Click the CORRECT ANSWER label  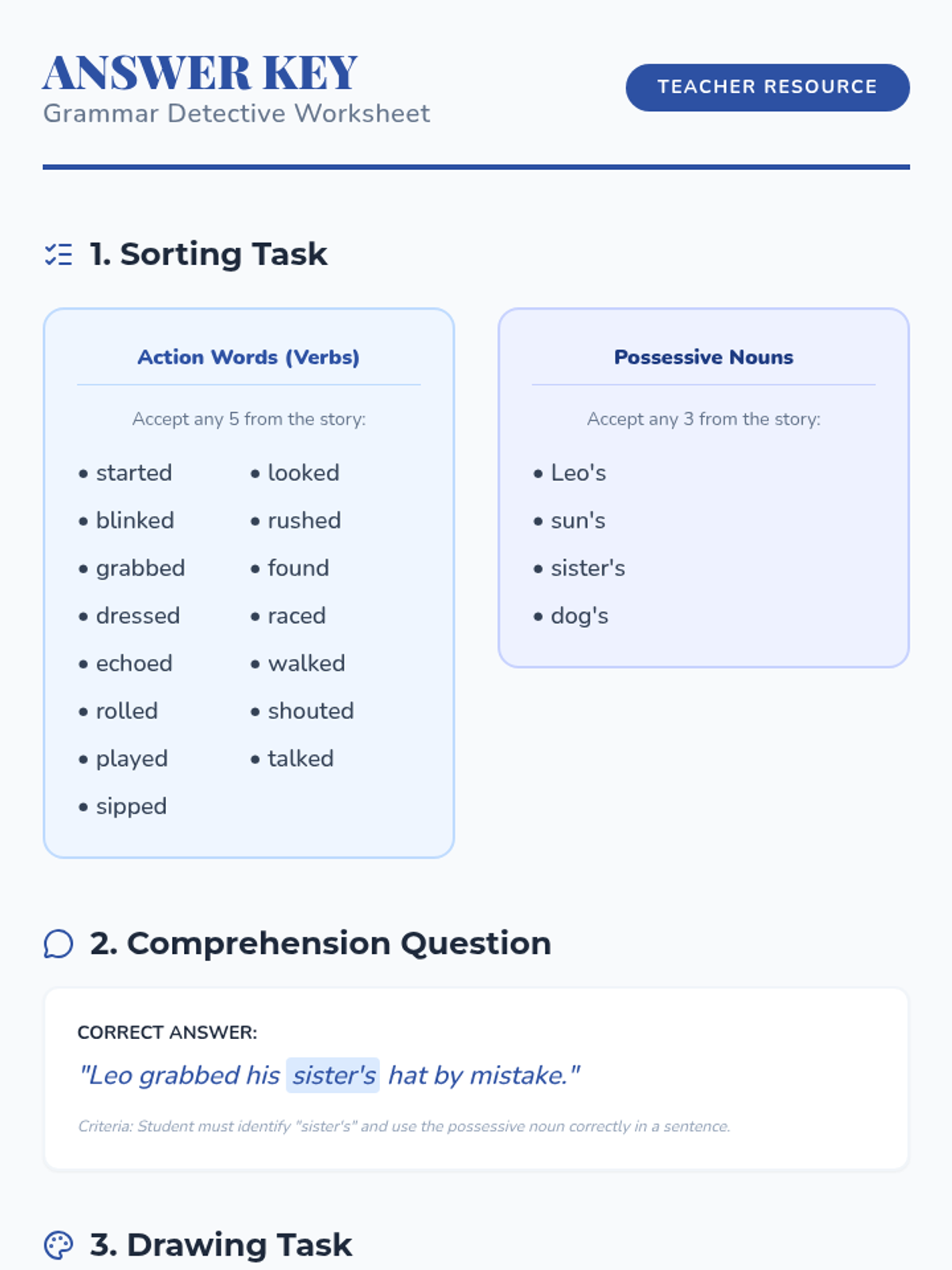167,1033
